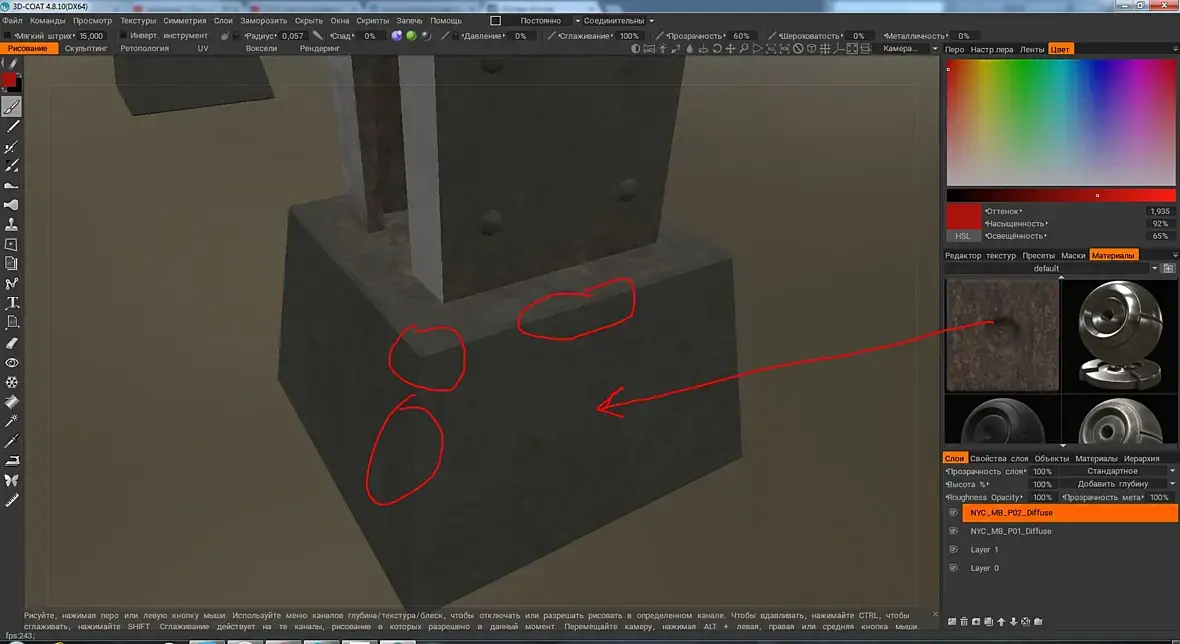The height and width of the screenshot is (644, 1180).
Task: Switch to the Ретопология tab
Action: [144, 48]
